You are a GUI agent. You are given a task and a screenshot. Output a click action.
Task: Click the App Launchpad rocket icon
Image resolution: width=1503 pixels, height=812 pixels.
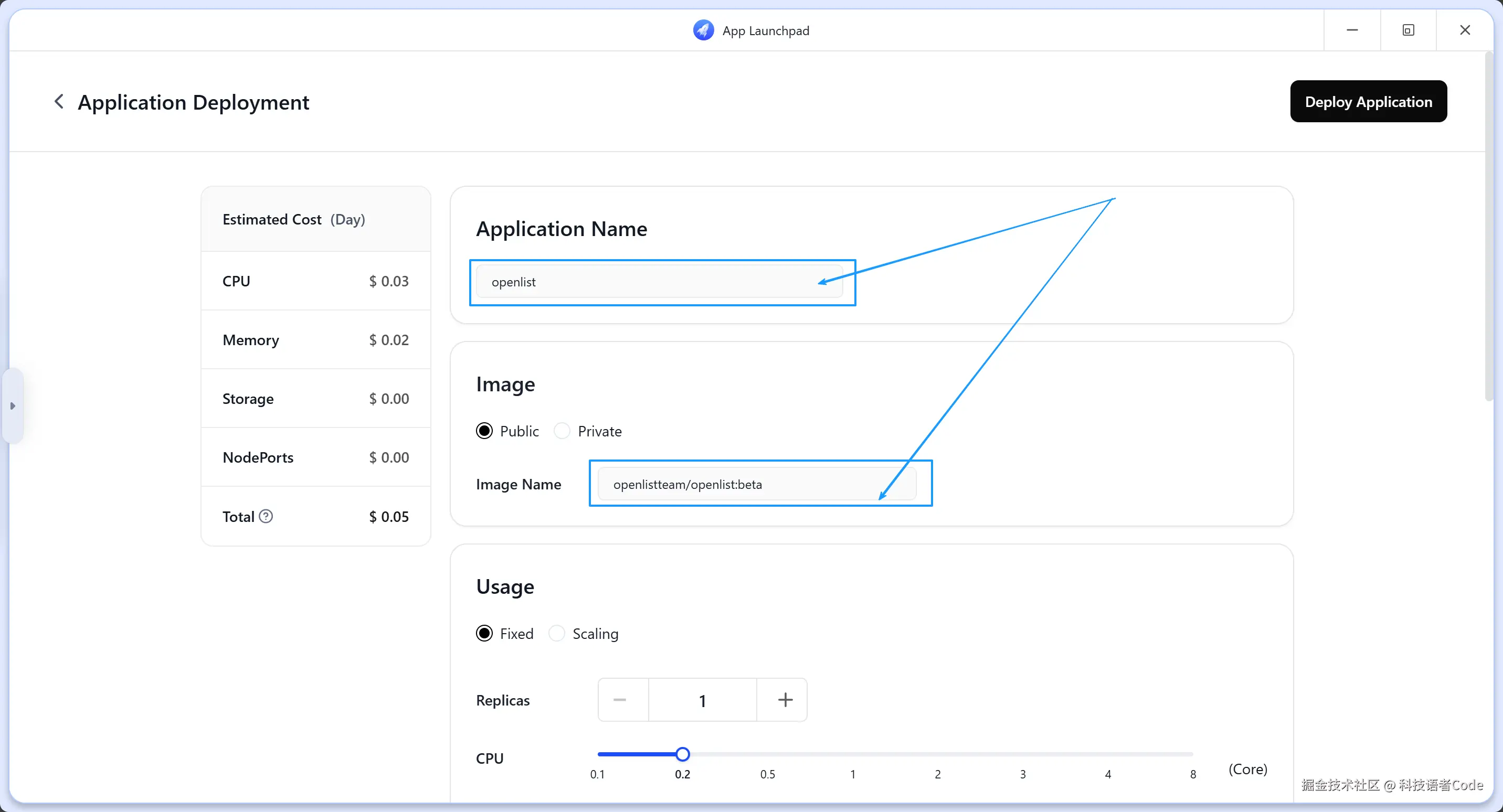pos(703,30)
